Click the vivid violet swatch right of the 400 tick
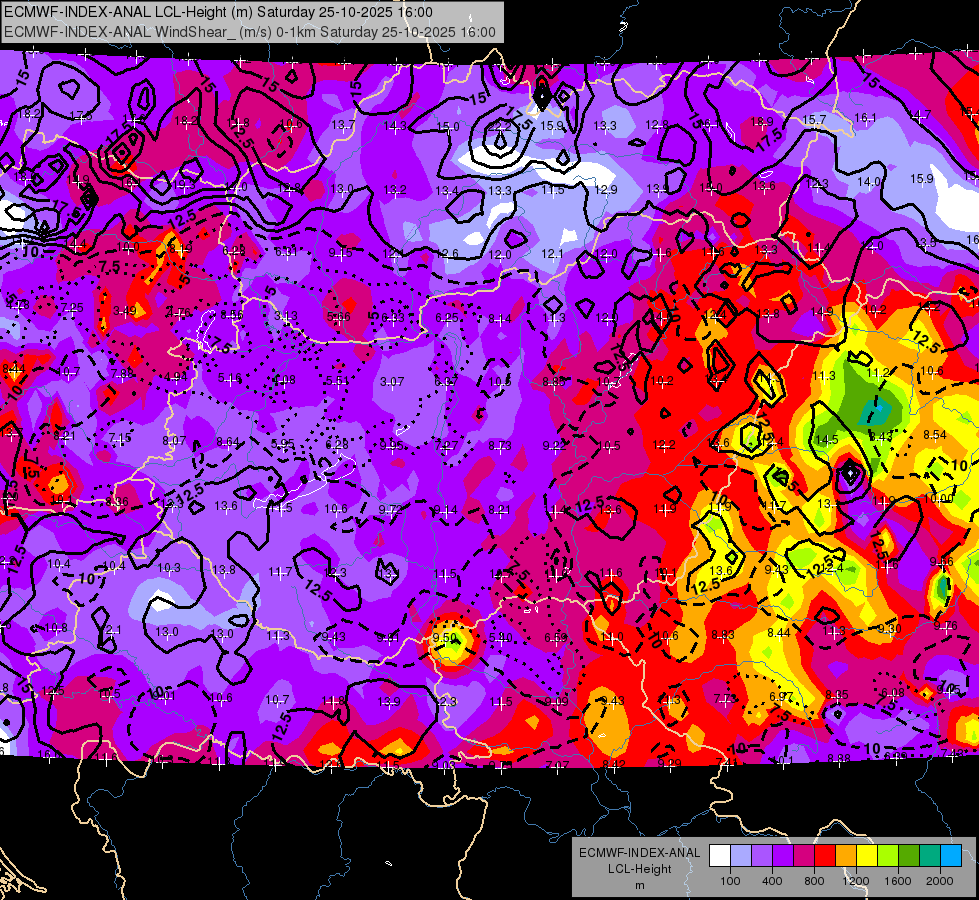This screenshot has width=979, height=900. click(783, 856)
